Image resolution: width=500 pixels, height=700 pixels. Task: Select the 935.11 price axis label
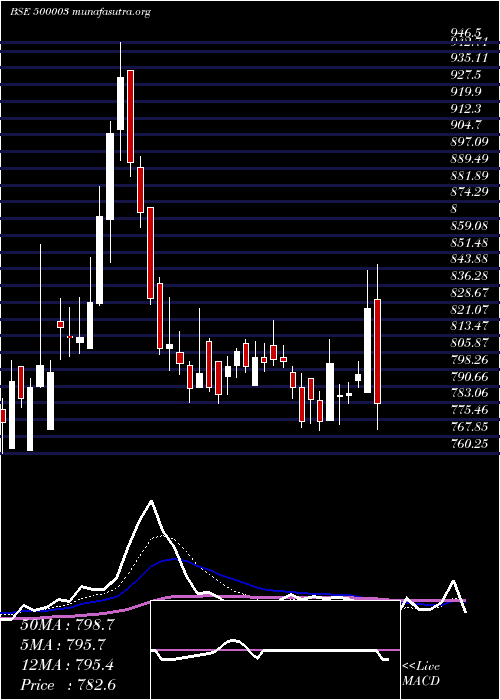pos(468,58)
